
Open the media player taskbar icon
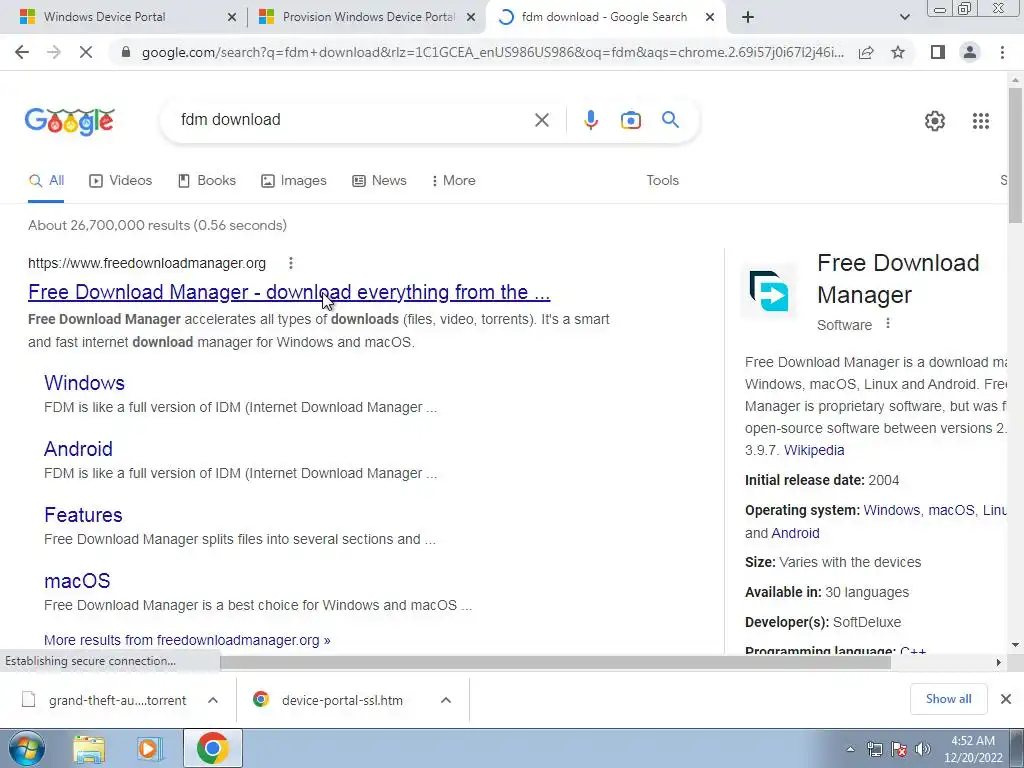150,749
